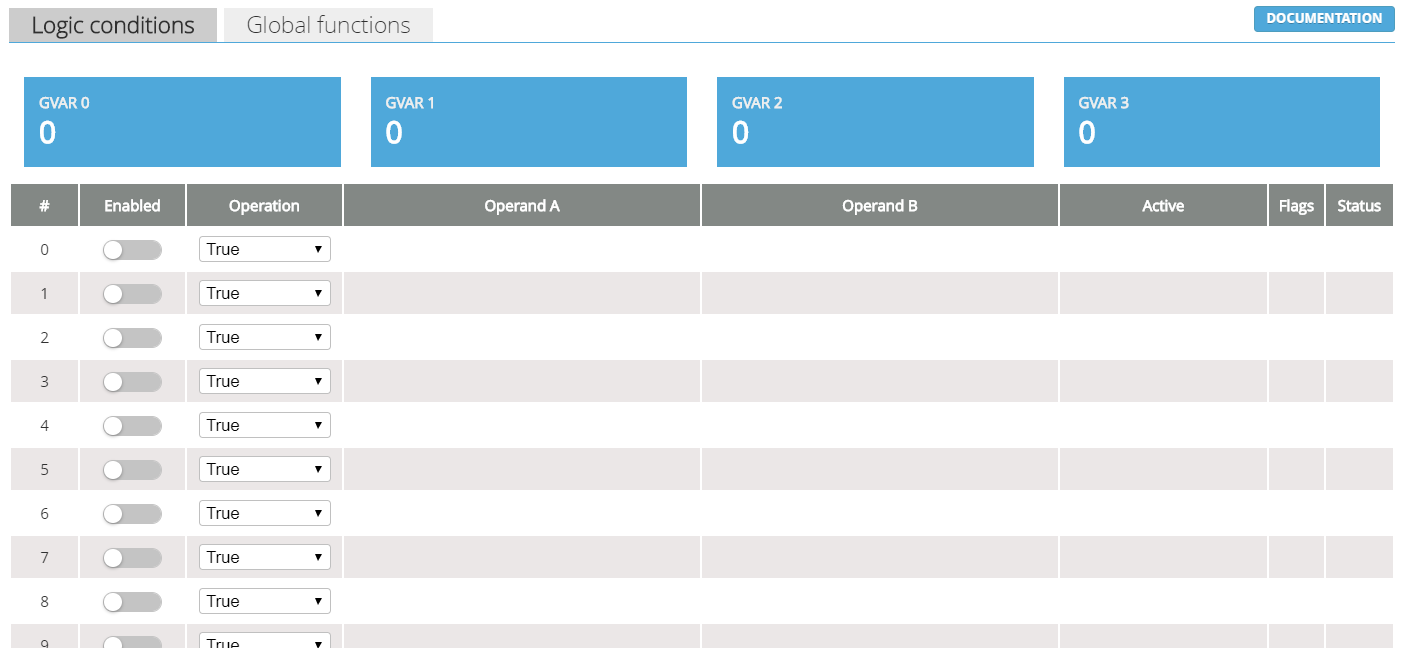
Task: Expand the Operation list for row 8
Action: click(264, 601)
